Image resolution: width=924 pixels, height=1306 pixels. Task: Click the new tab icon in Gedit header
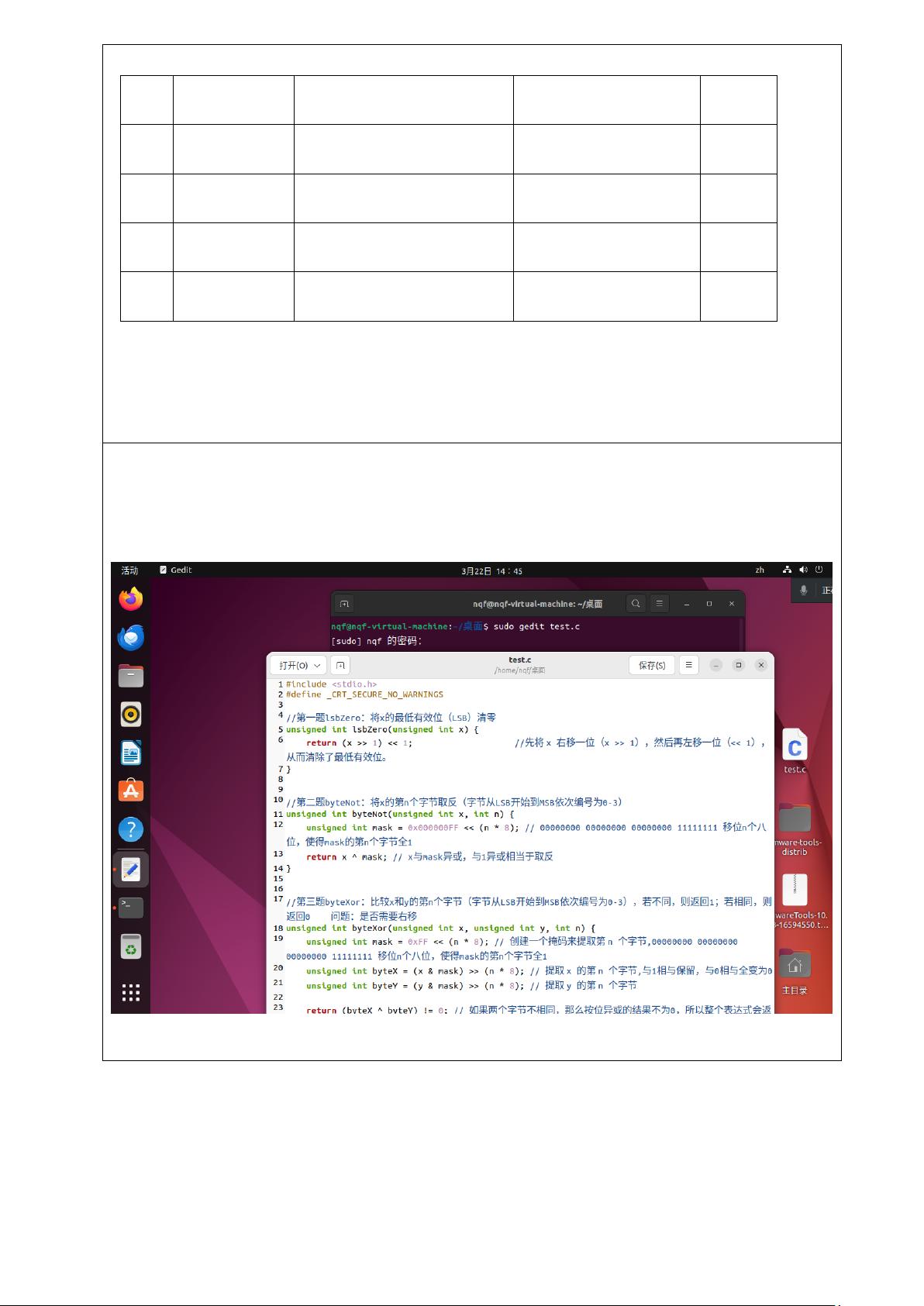pos(340,665)
